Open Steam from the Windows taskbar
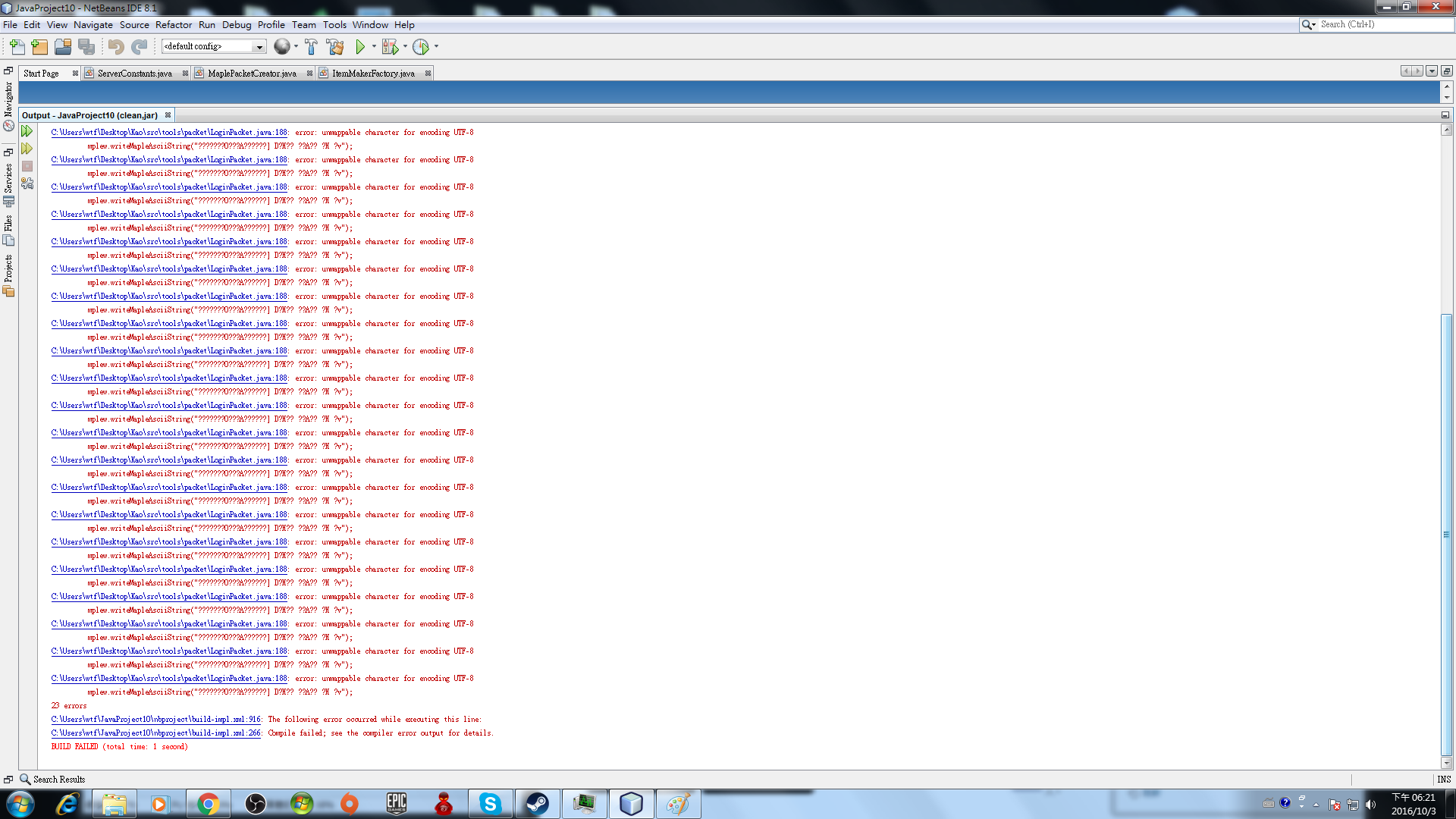The height and width of the screenshot is (819, 1456). (537, 804)
